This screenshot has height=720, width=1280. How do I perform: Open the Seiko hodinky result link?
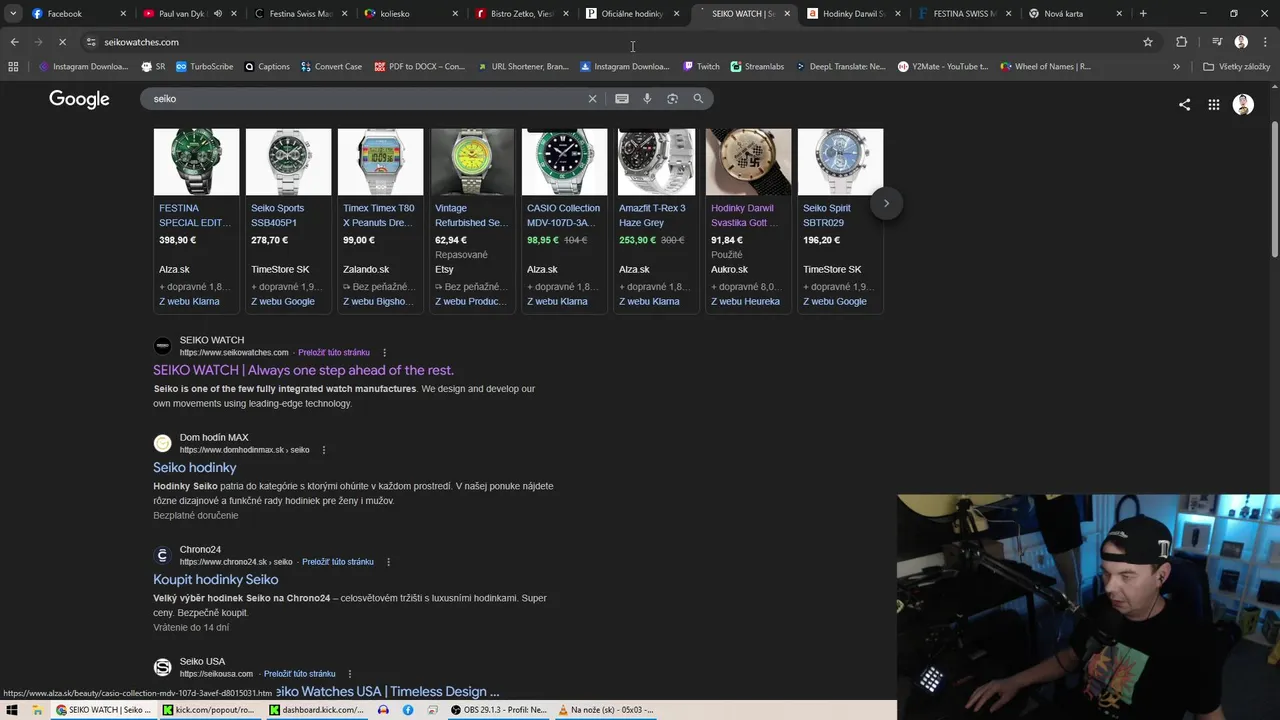[x=195, y=467]
